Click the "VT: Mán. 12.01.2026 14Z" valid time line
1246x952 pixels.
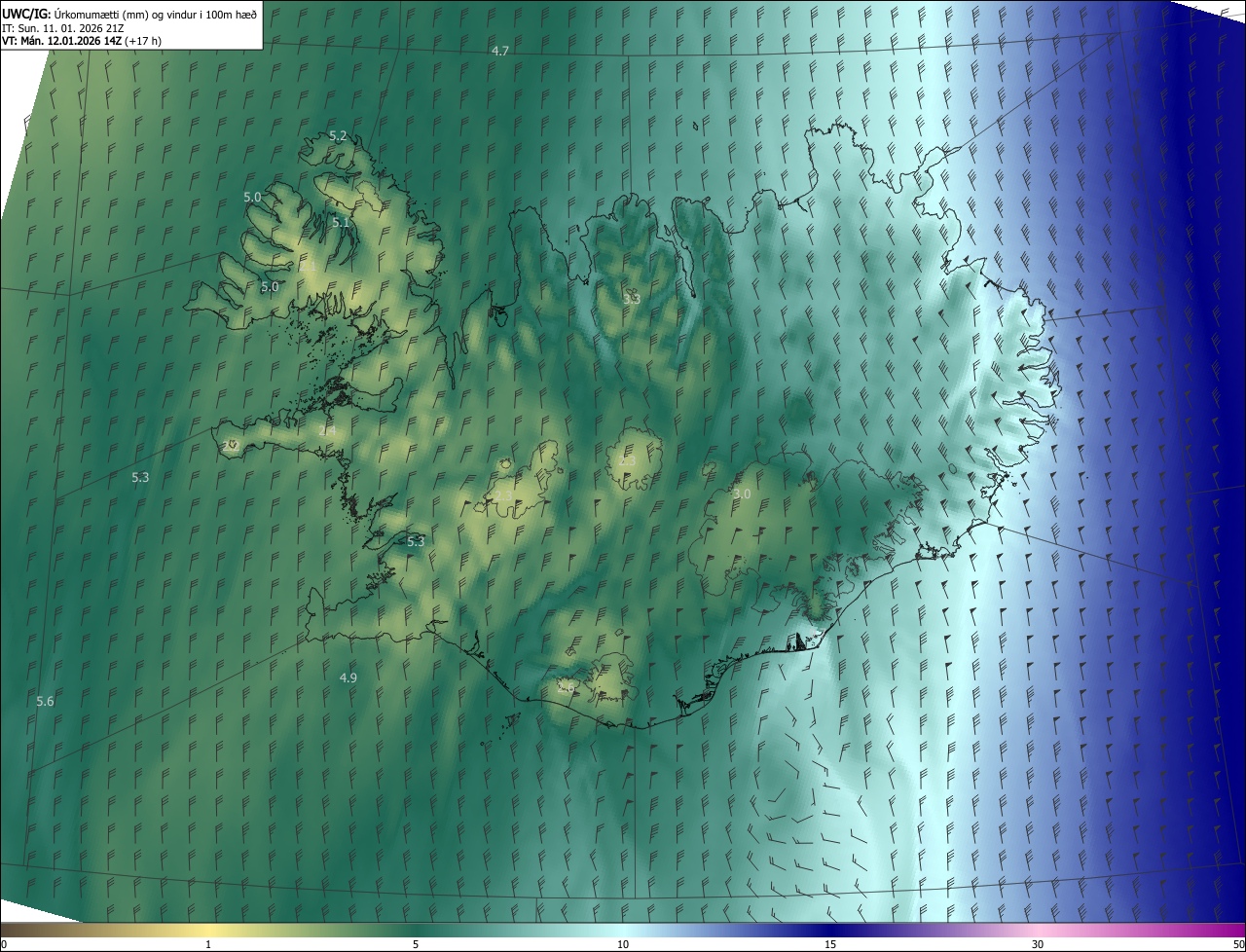tap(80, 41)
